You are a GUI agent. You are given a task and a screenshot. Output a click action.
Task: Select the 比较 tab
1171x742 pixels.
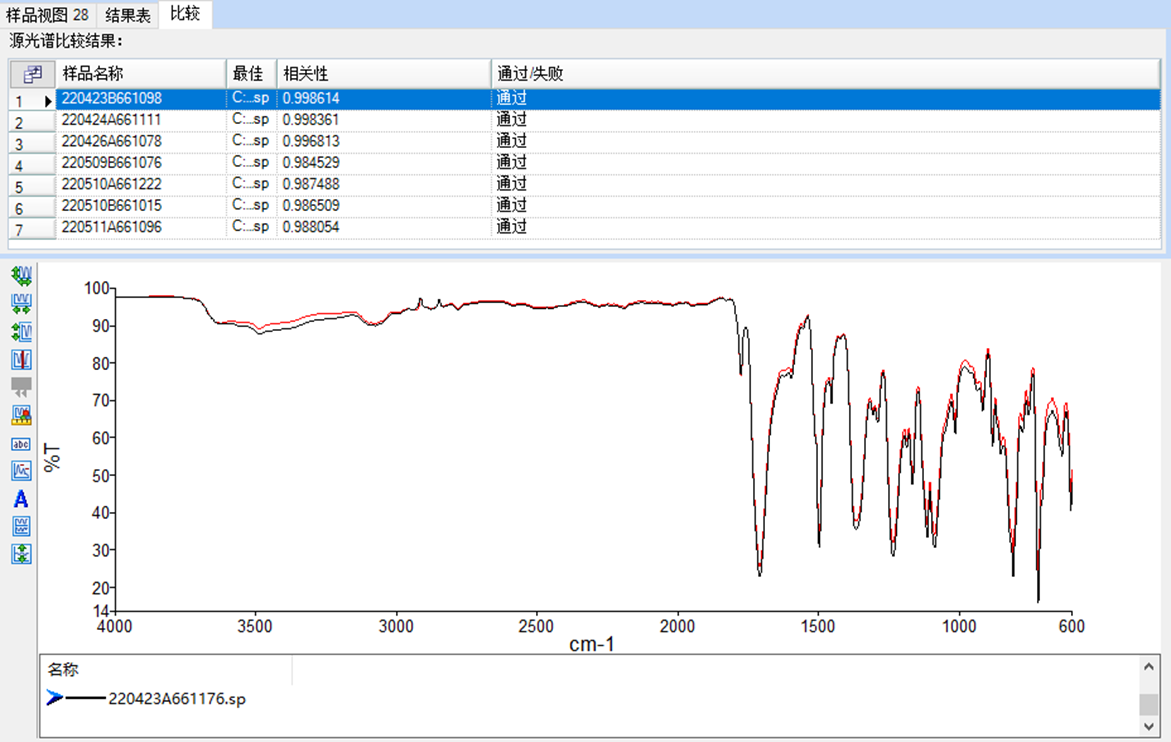pos(184,14)
